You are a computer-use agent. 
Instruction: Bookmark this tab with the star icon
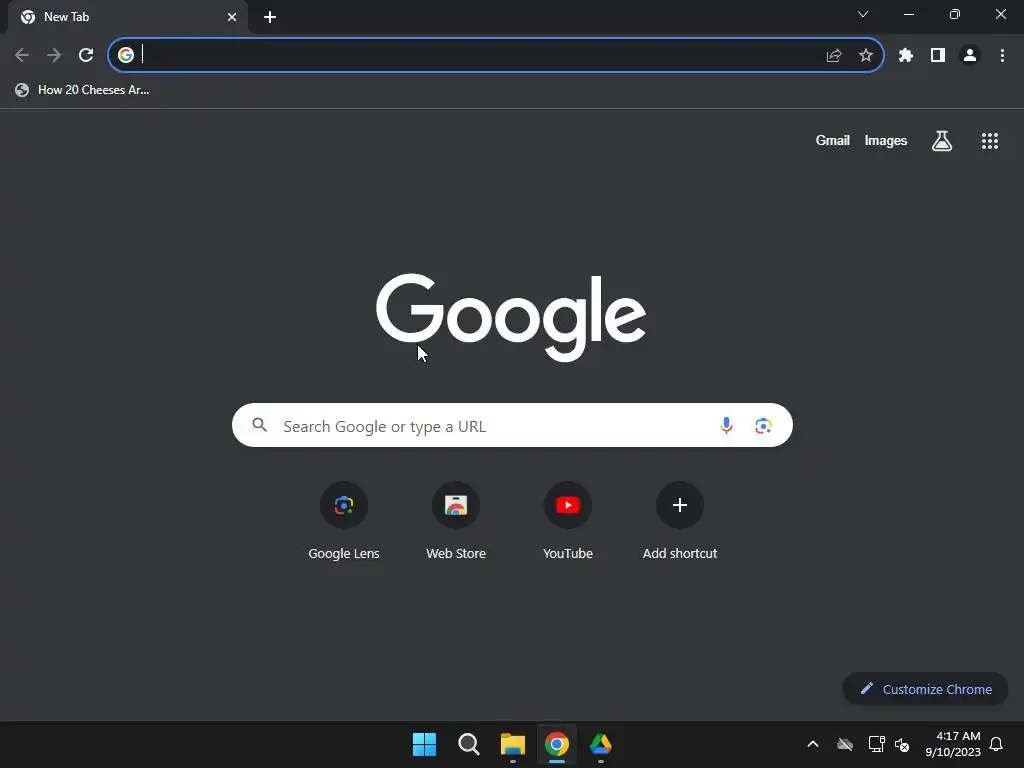click(865, 56)
